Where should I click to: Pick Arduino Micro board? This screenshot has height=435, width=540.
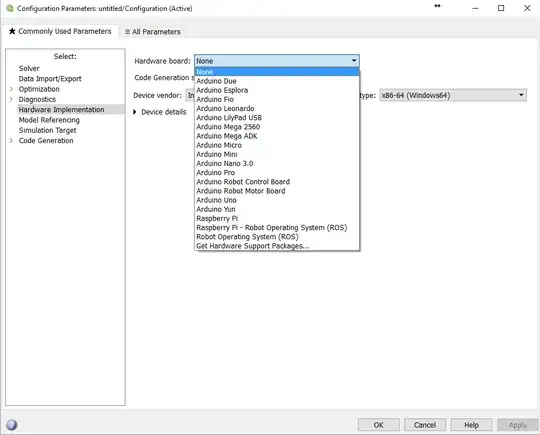pyautogui.click(x=277, y=145)
